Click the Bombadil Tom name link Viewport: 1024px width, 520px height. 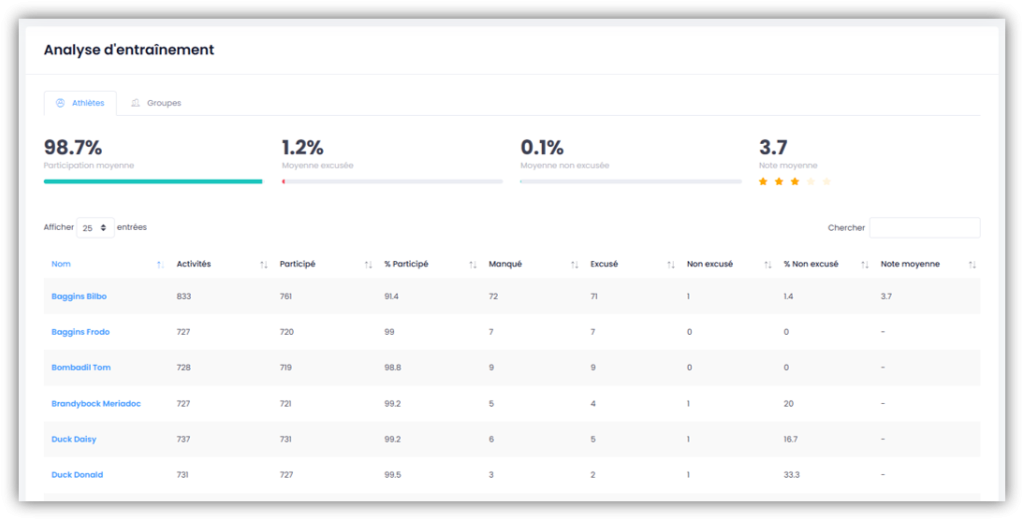(x=81, y=368)
